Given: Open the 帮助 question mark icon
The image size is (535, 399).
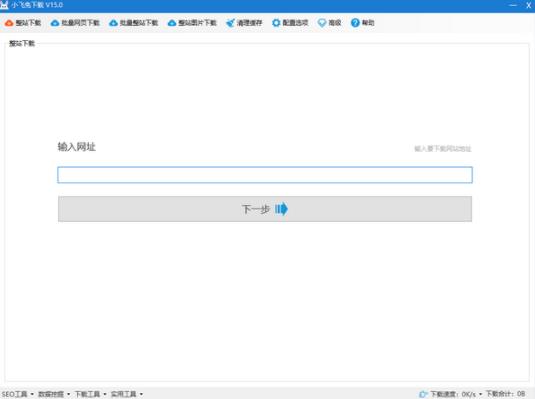Looking at the screenshot, I should (x=355, y=23).
